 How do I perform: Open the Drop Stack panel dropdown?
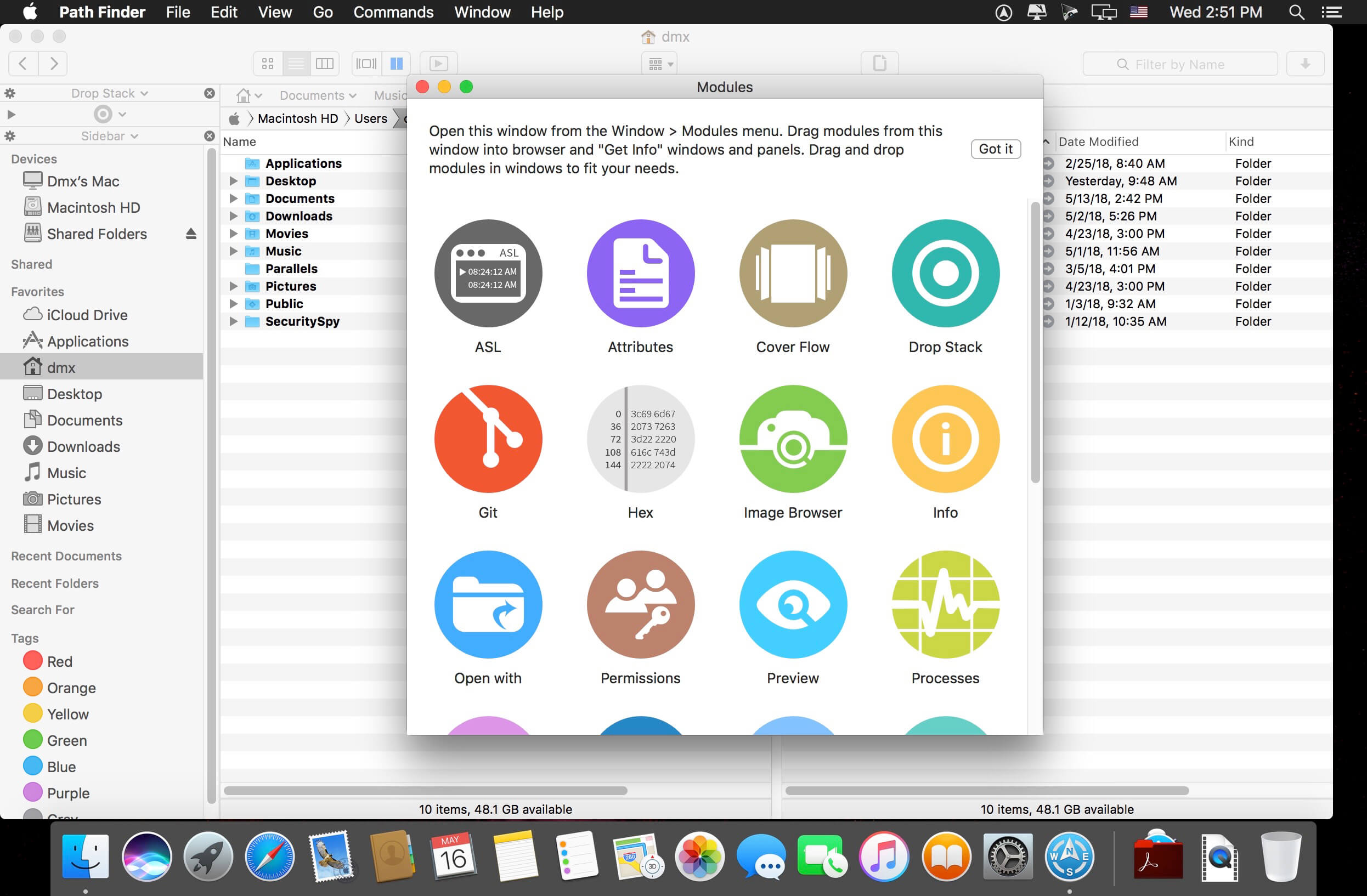click(109, 93)
